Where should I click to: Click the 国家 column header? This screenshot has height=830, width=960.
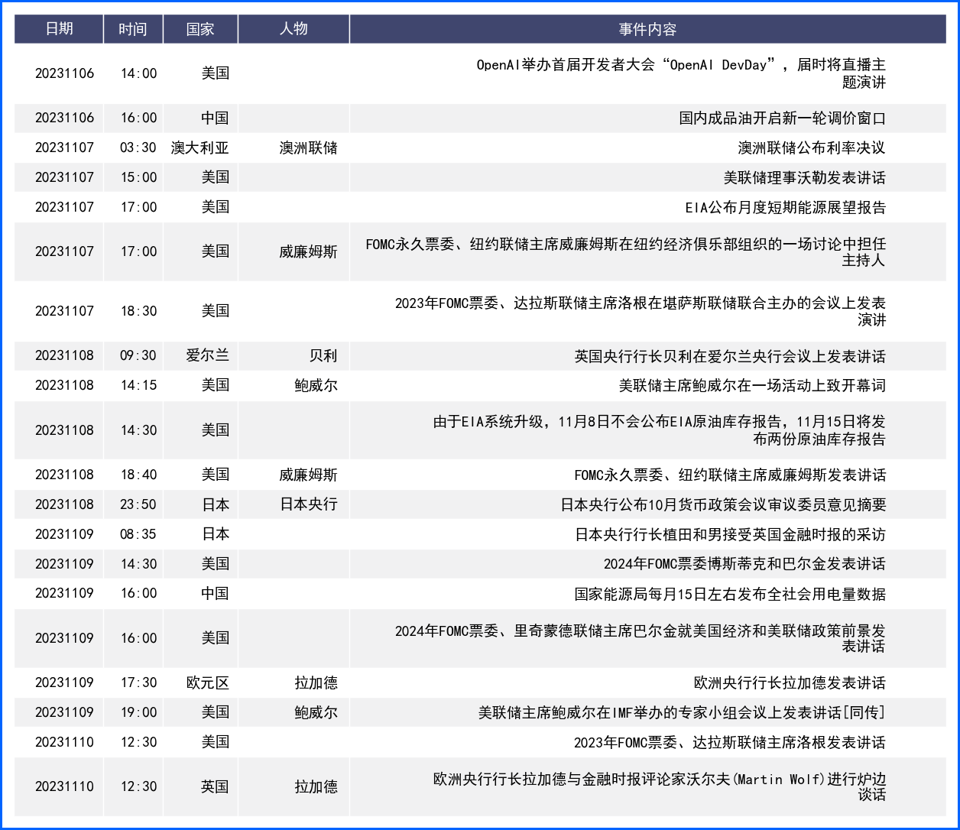pyautogui.click(x=200, y=29)
